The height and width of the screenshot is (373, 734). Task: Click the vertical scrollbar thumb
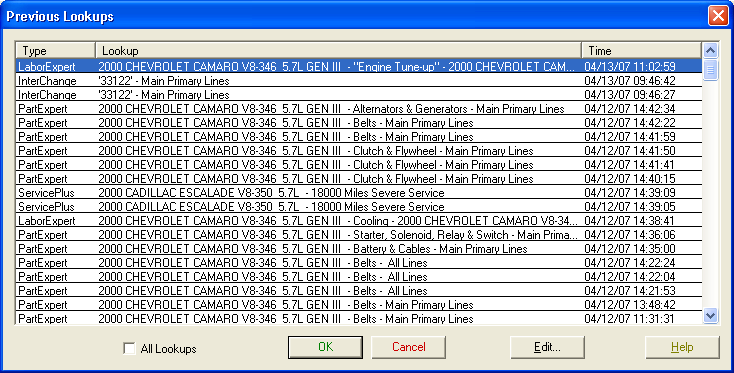pyautogui.click(x=711, y=70)
